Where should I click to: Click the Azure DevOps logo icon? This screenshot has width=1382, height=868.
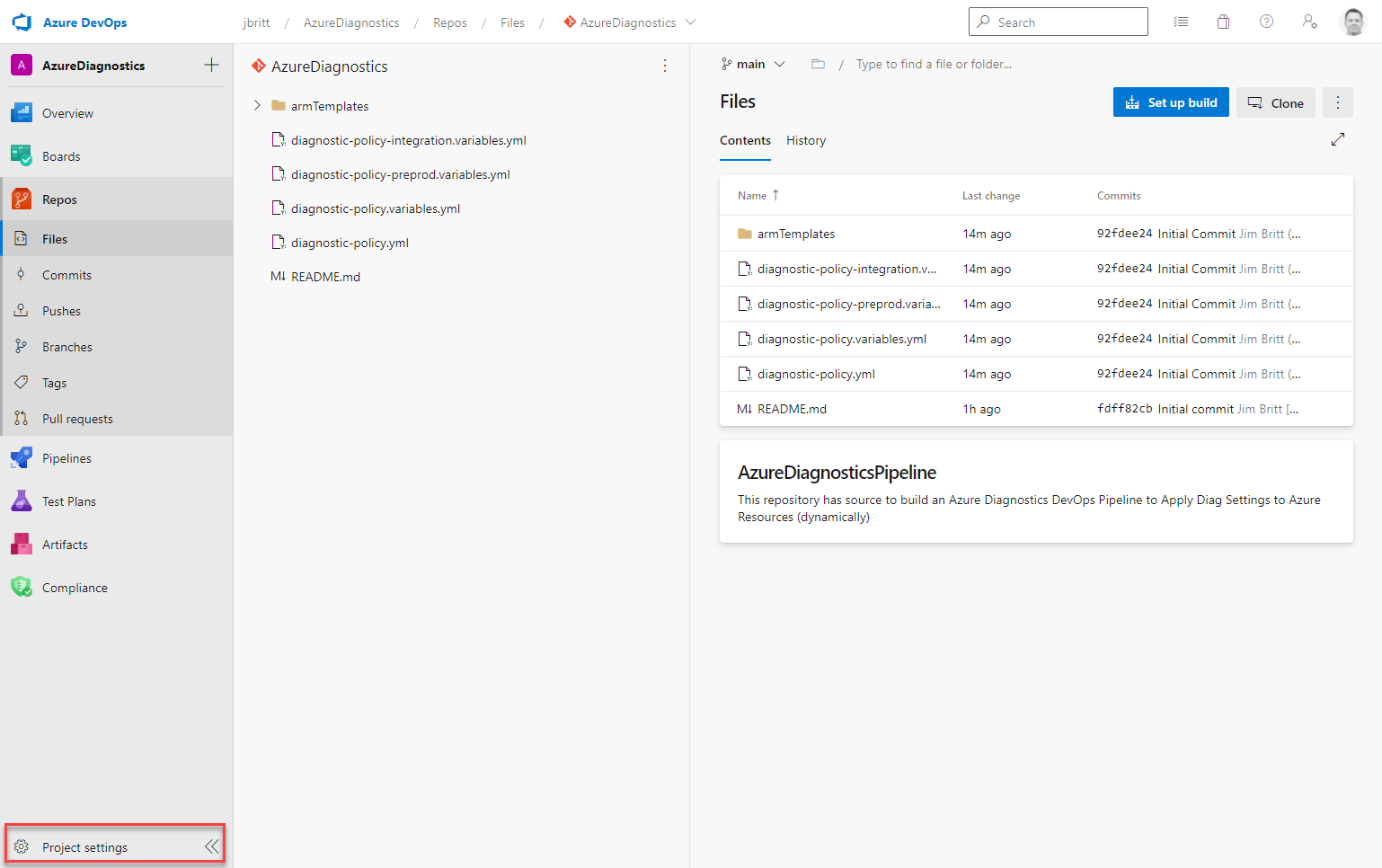pos(22,22)
